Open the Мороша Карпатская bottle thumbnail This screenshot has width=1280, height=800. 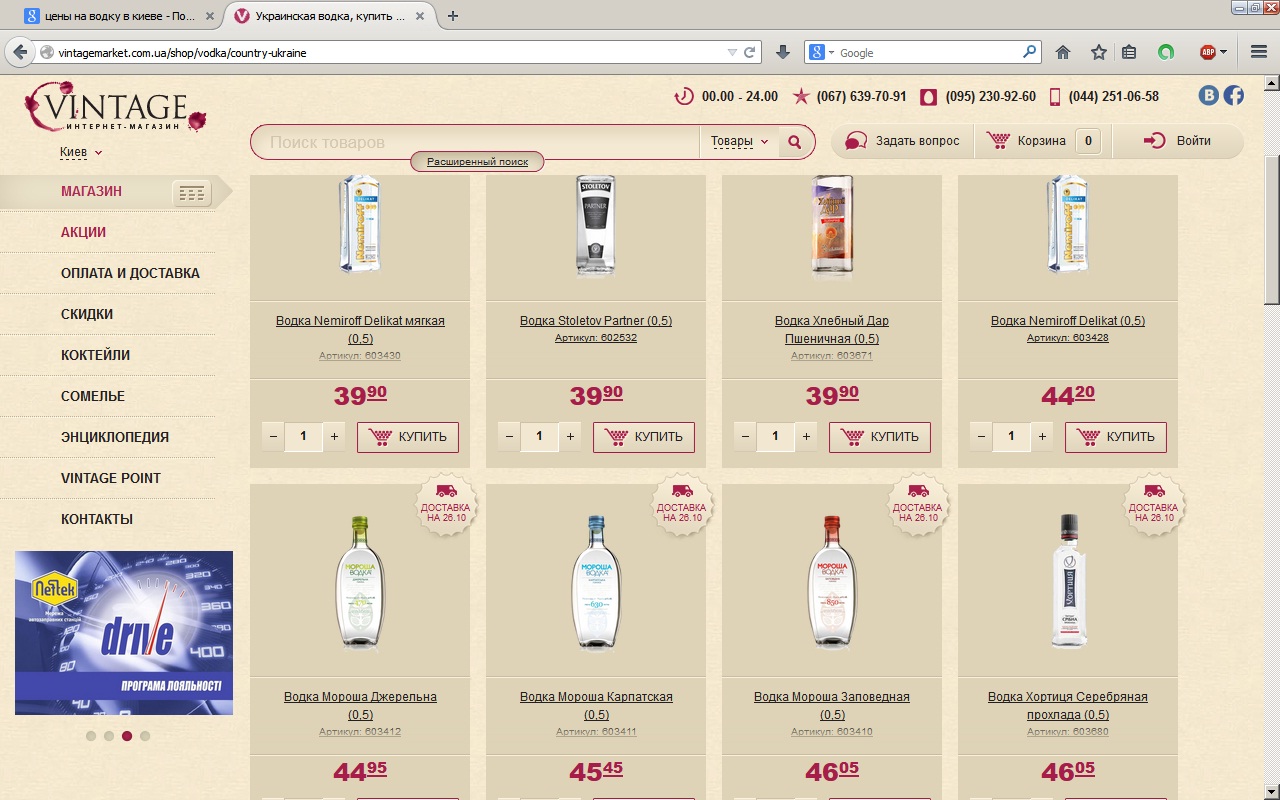point(596,581)
